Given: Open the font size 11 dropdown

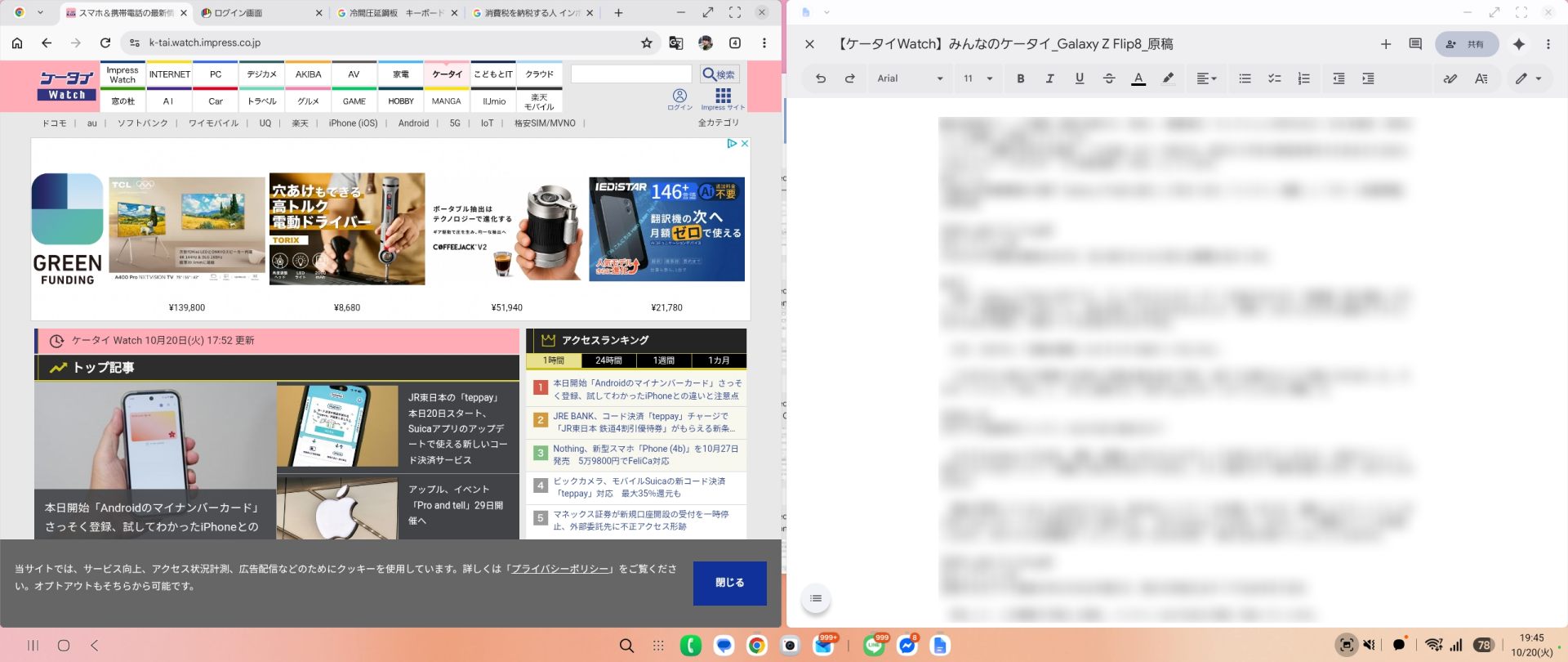Looking at the screenshot, I should 978,78.
